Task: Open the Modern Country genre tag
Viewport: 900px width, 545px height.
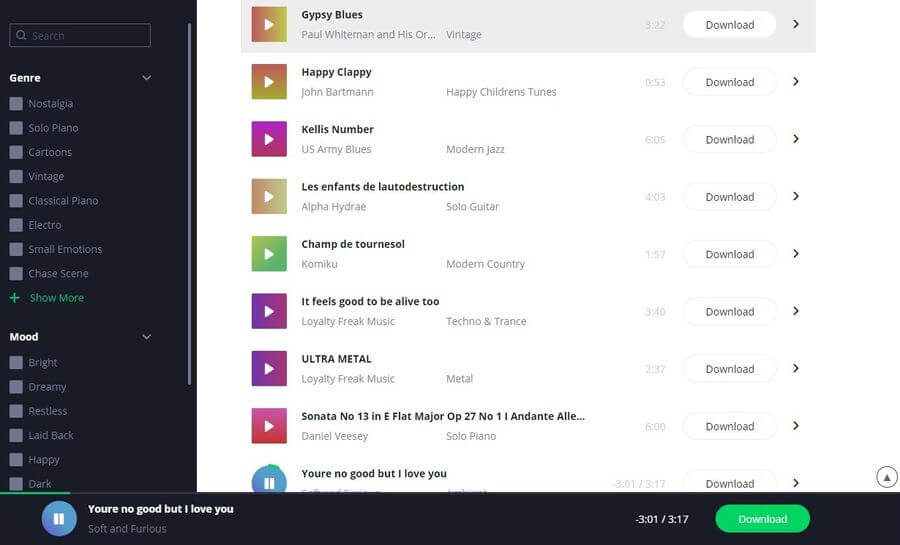Action: 486,264
